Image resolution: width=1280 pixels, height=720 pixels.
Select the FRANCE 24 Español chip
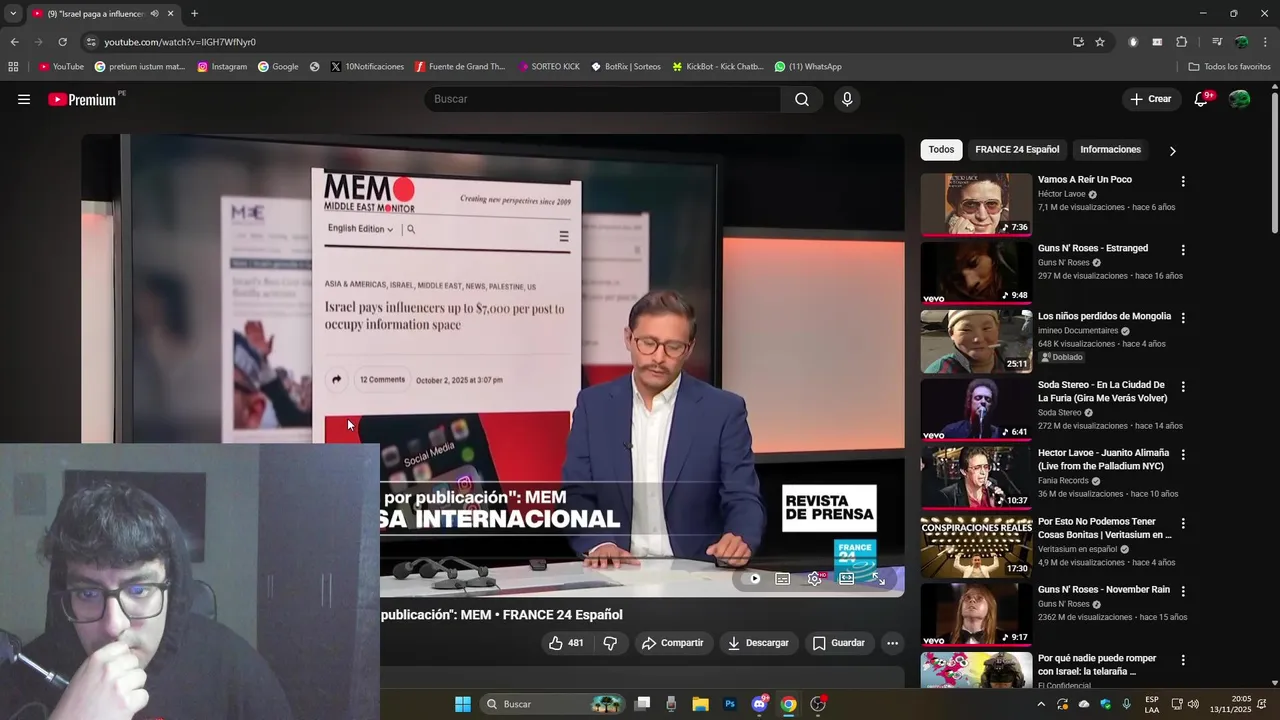point(1017,150)
